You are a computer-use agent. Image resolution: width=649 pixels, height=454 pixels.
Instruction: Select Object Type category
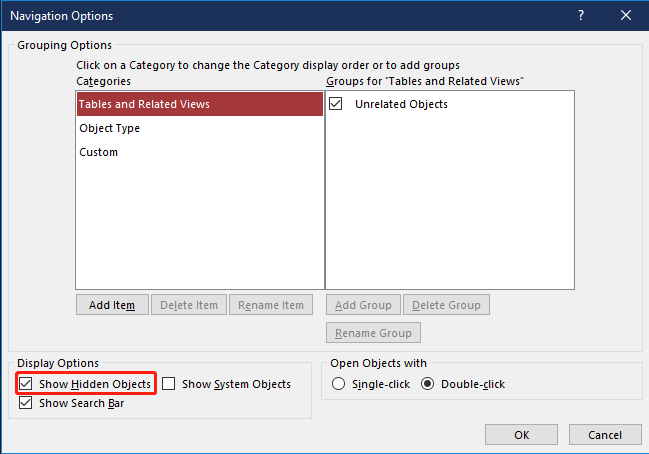point(200,128)
